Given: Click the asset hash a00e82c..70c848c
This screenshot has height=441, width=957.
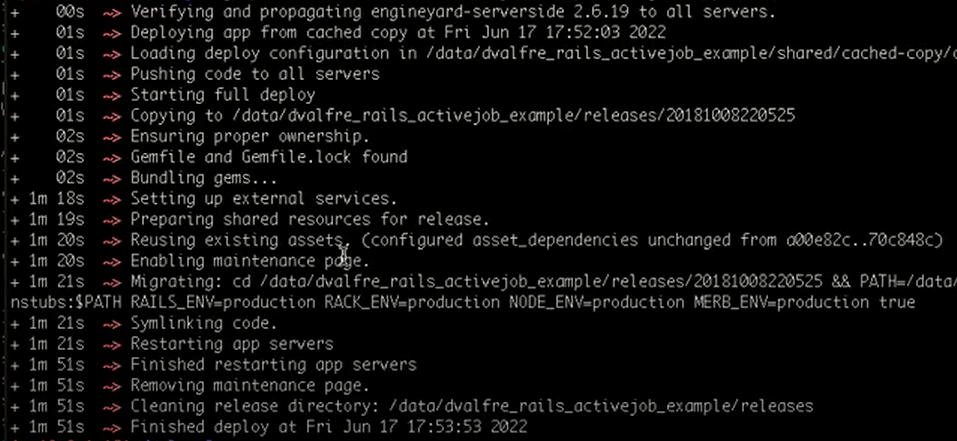Looking at the screenshot, I should [860, 240].
